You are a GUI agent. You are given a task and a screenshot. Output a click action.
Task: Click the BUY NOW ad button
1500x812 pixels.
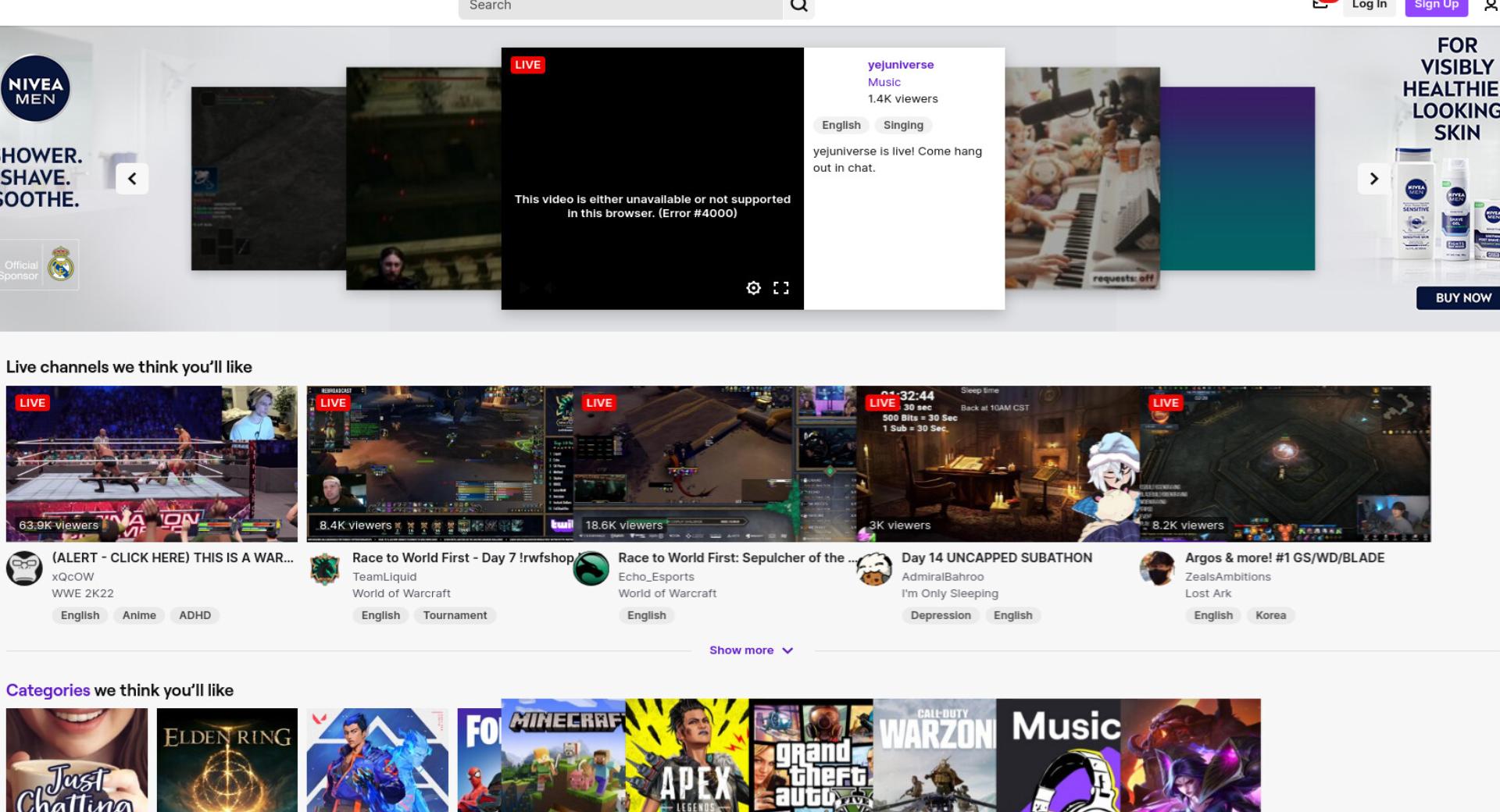(1459, 298)
